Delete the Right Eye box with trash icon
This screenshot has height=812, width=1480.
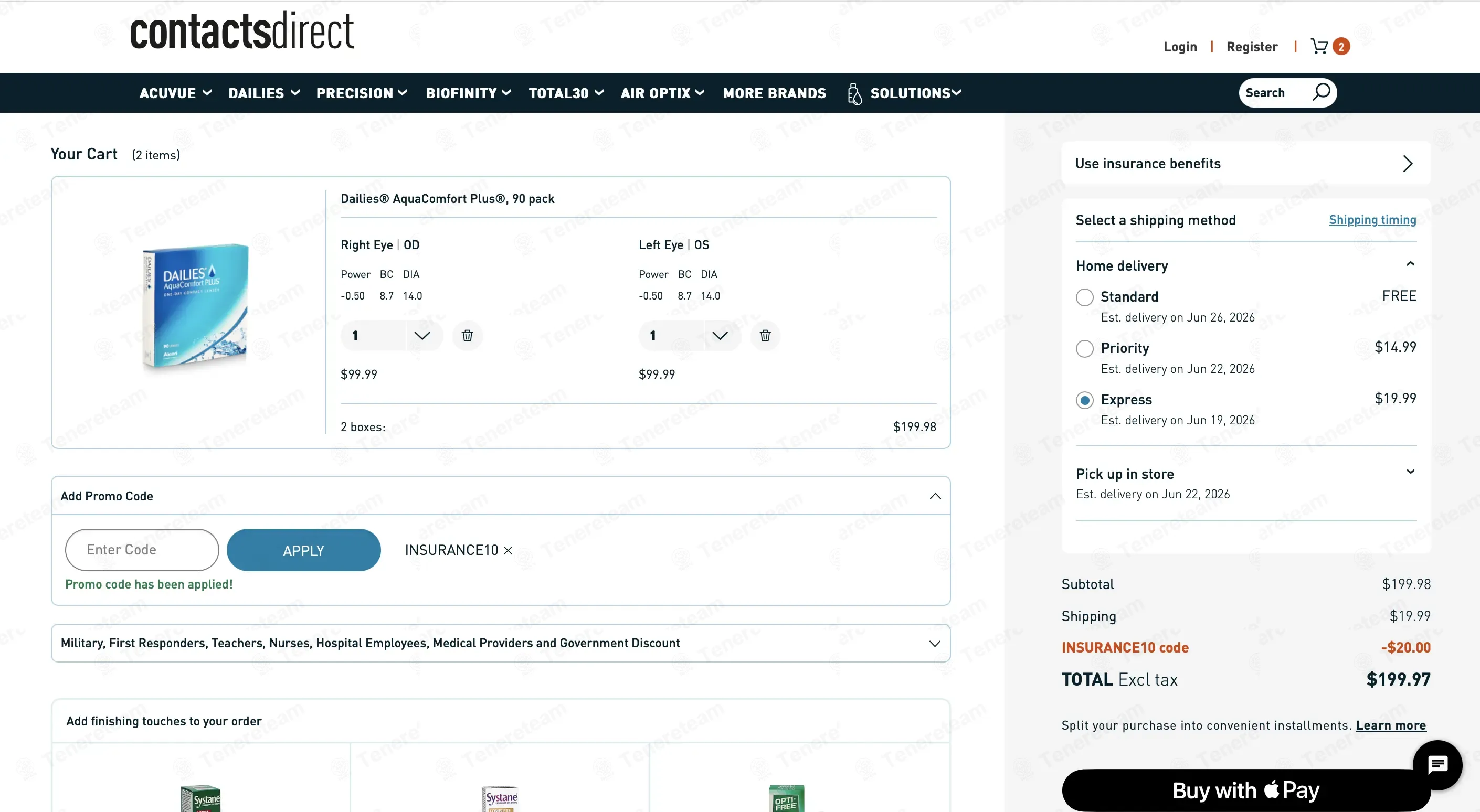pyautogui.click(x=467, y=335)
